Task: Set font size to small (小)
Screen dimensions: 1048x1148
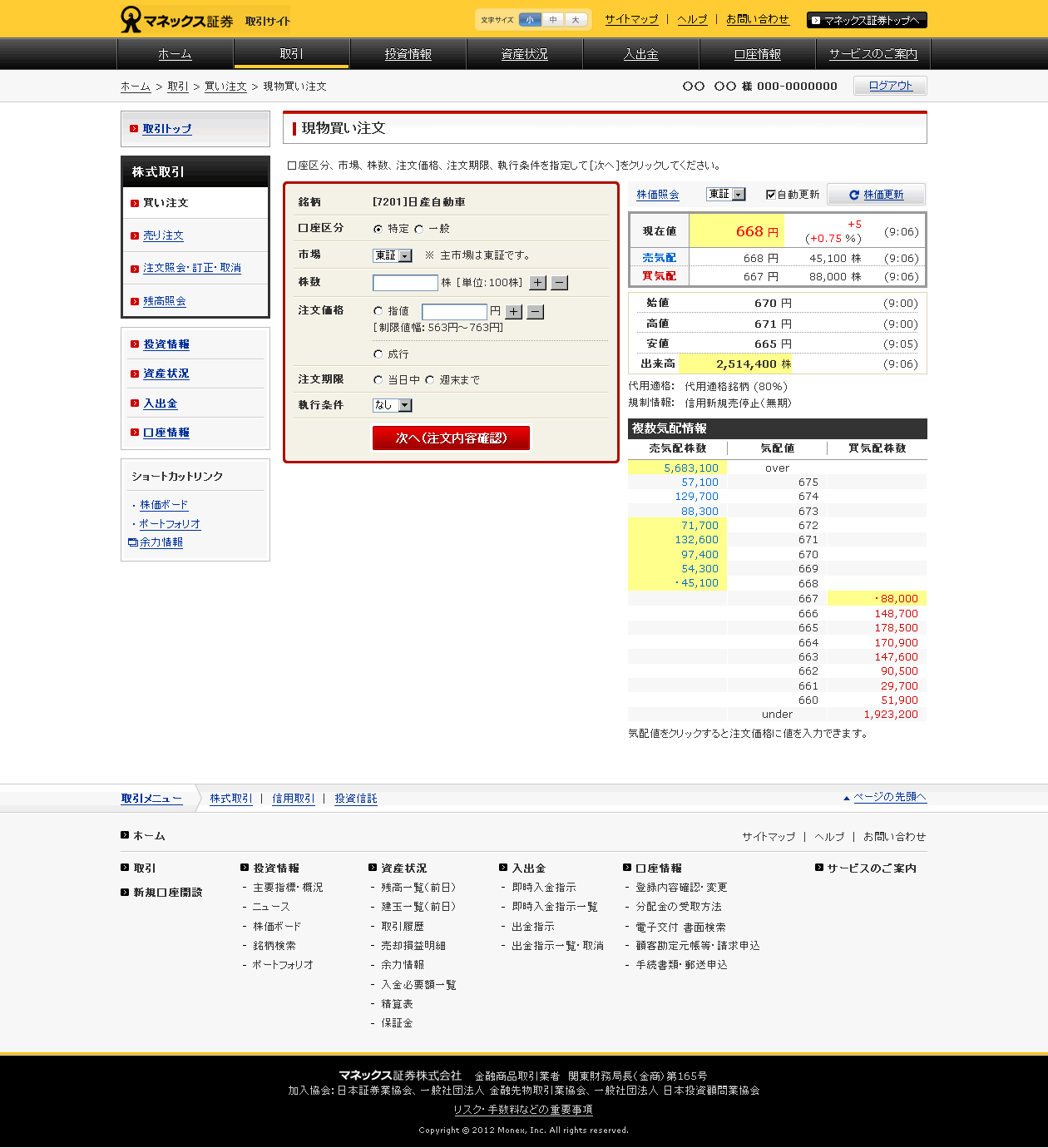Action: pyautogui.click(x=530, y=20)
